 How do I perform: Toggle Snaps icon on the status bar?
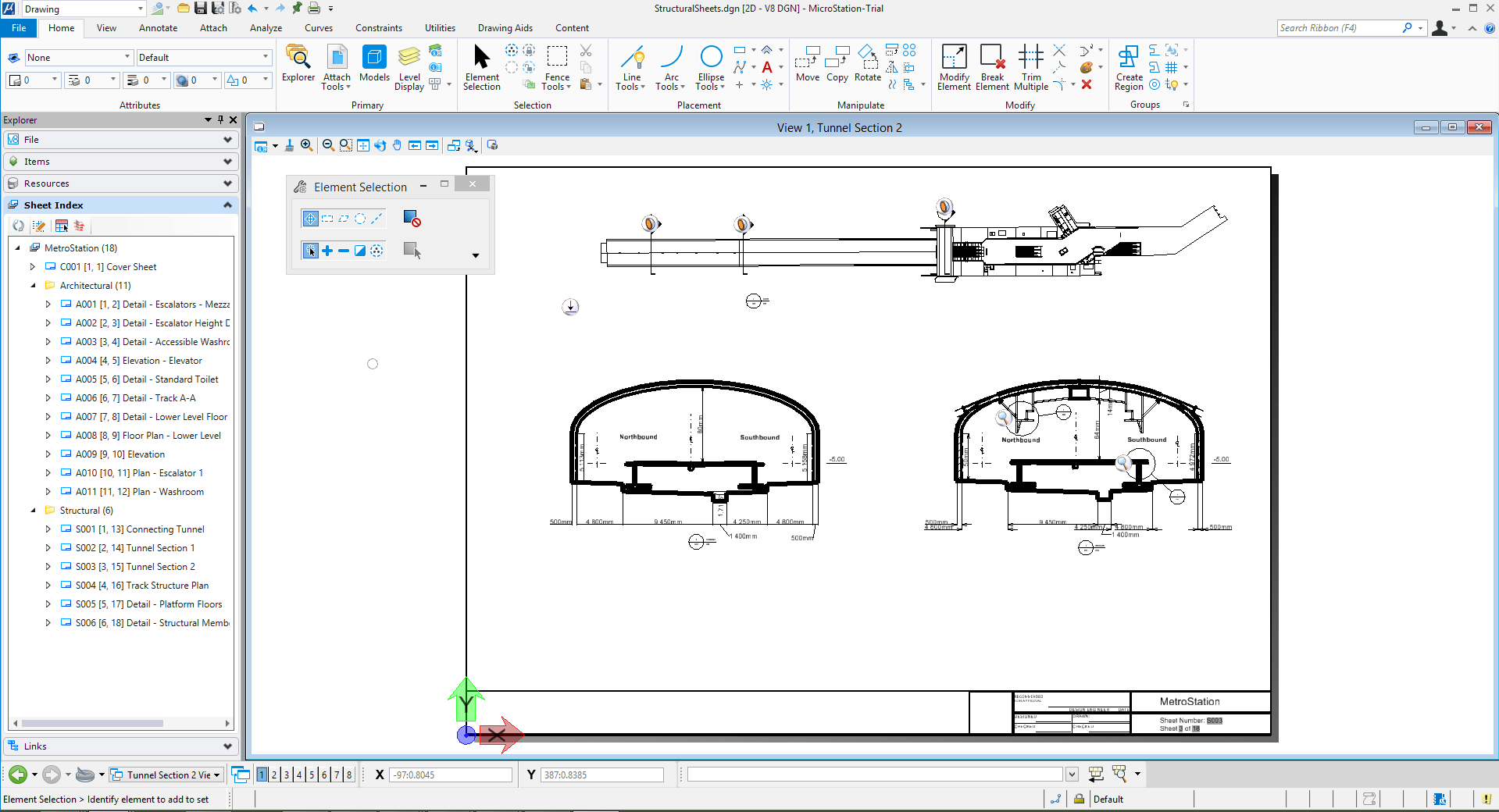pyautogui.click(x=1055, y=799)
